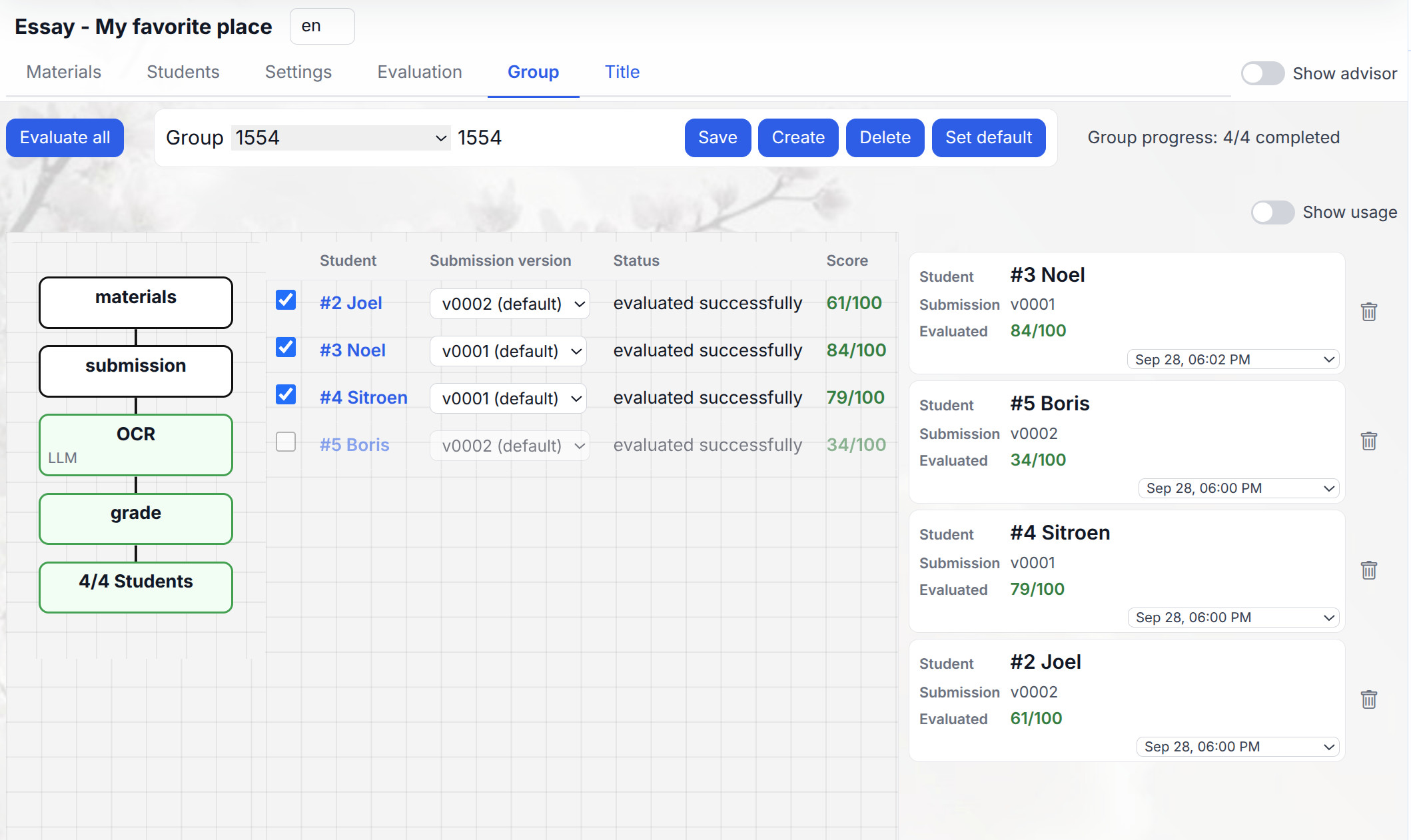This screenshot has width=1411, height=840.
Task: Click the Evaluate all button
Action: tap(65, 138)
